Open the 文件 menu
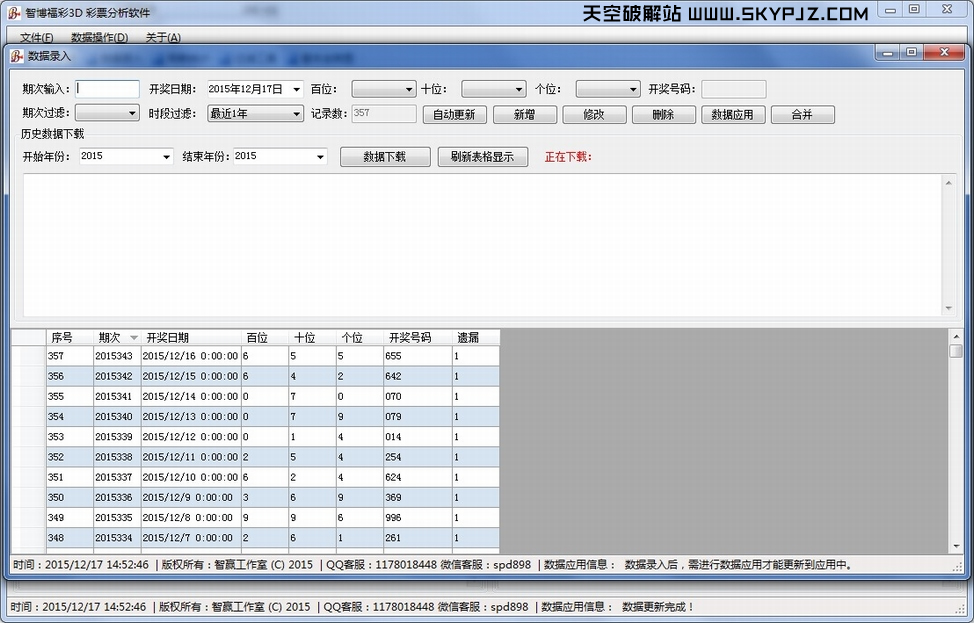The image size is (974, 623). tap(36, 38)
